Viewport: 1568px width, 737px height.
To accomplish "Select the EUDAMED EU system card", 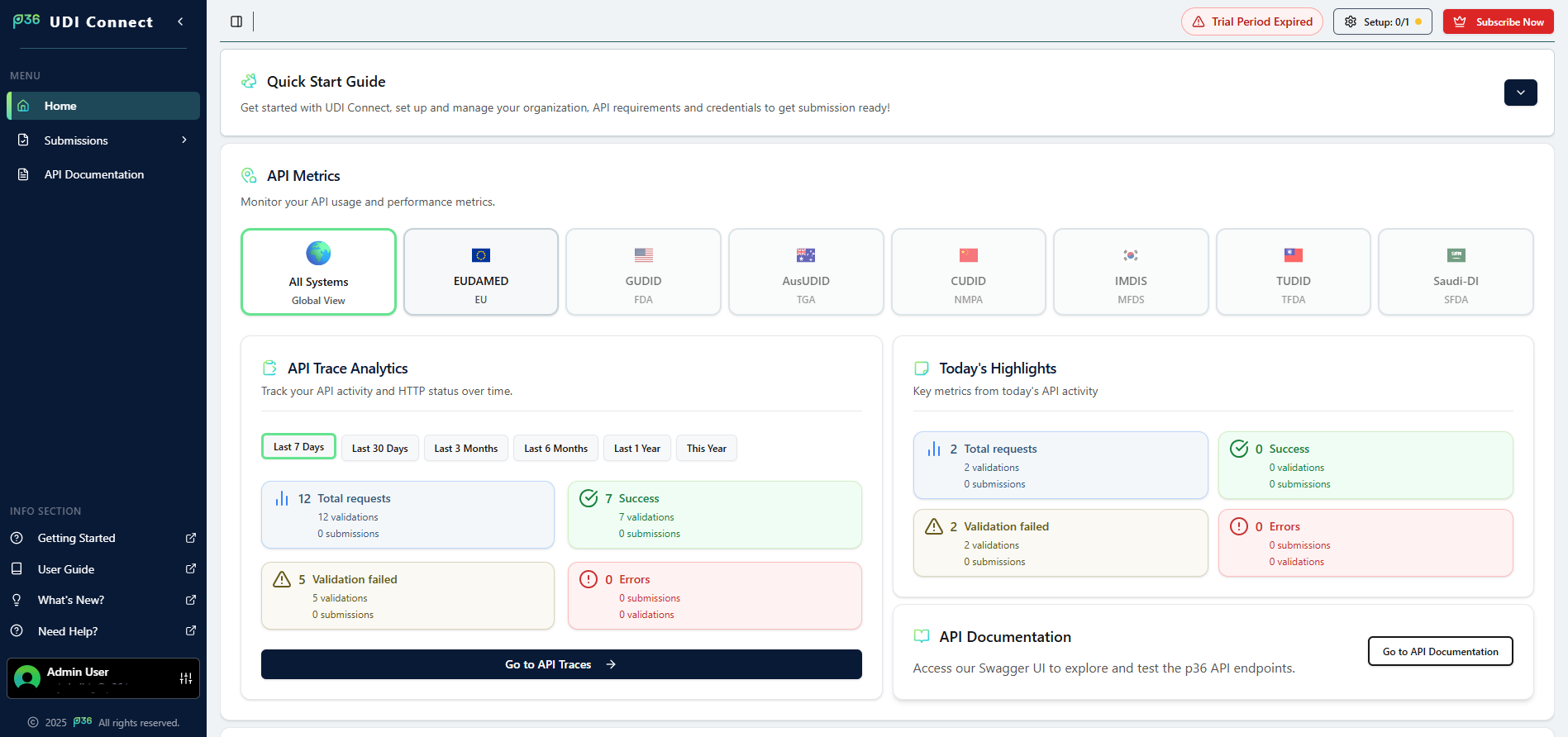I will click(x=481, y=272).
